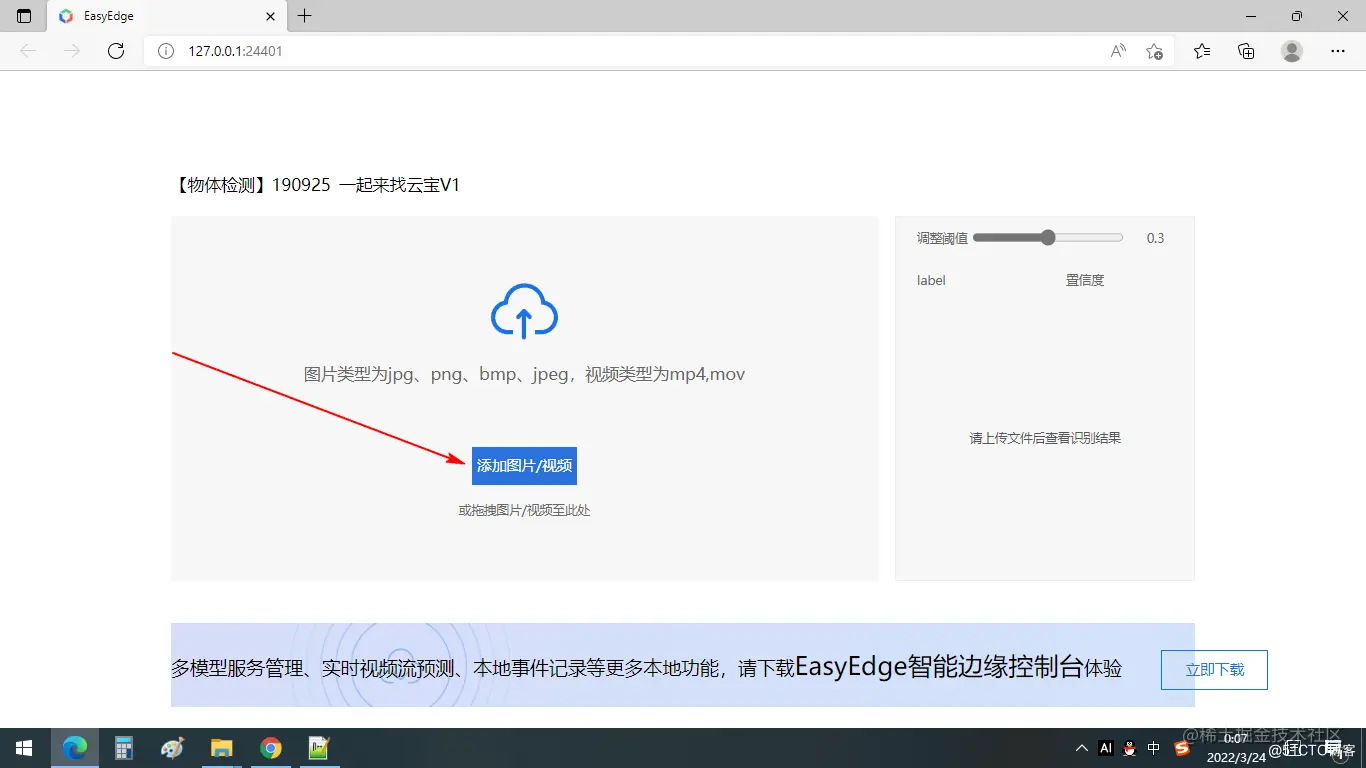This screenshot has width=1366, height=768.
Task: Click the EasyEdge智能边缘控制台 banner text
Action: pos(939,667)
